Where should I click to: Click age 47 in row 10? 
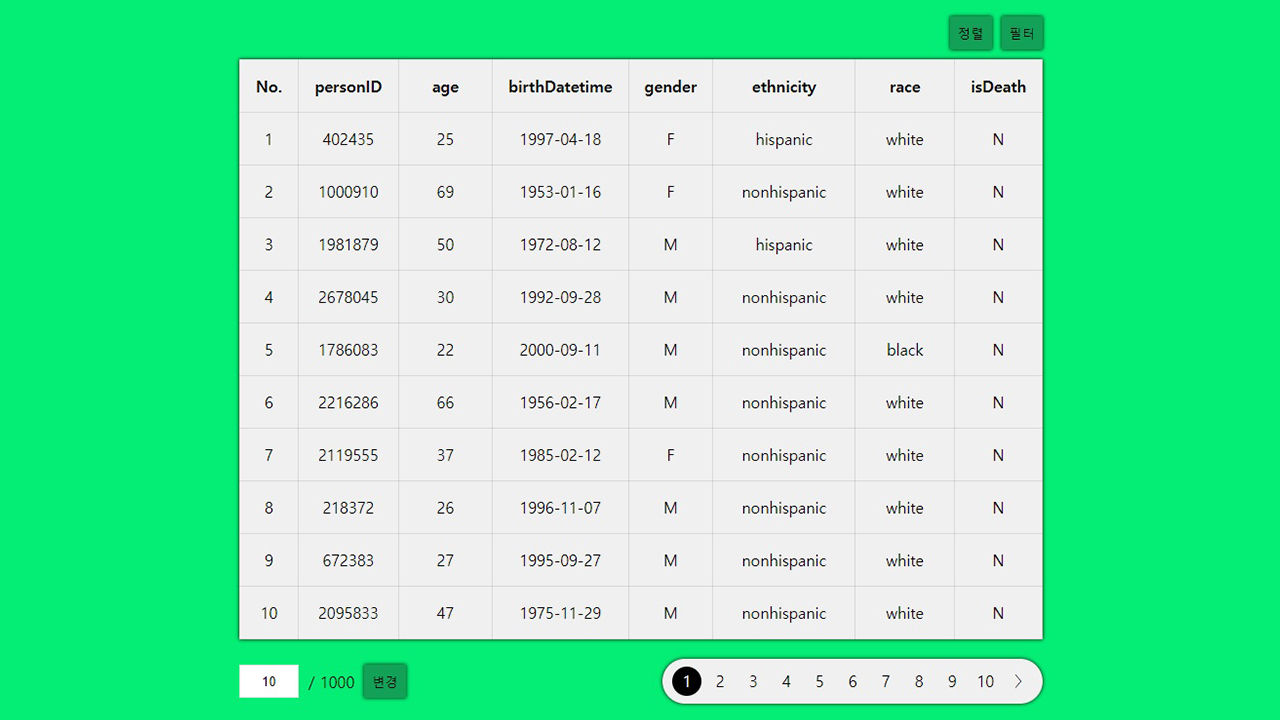click(x=445, y=613)
